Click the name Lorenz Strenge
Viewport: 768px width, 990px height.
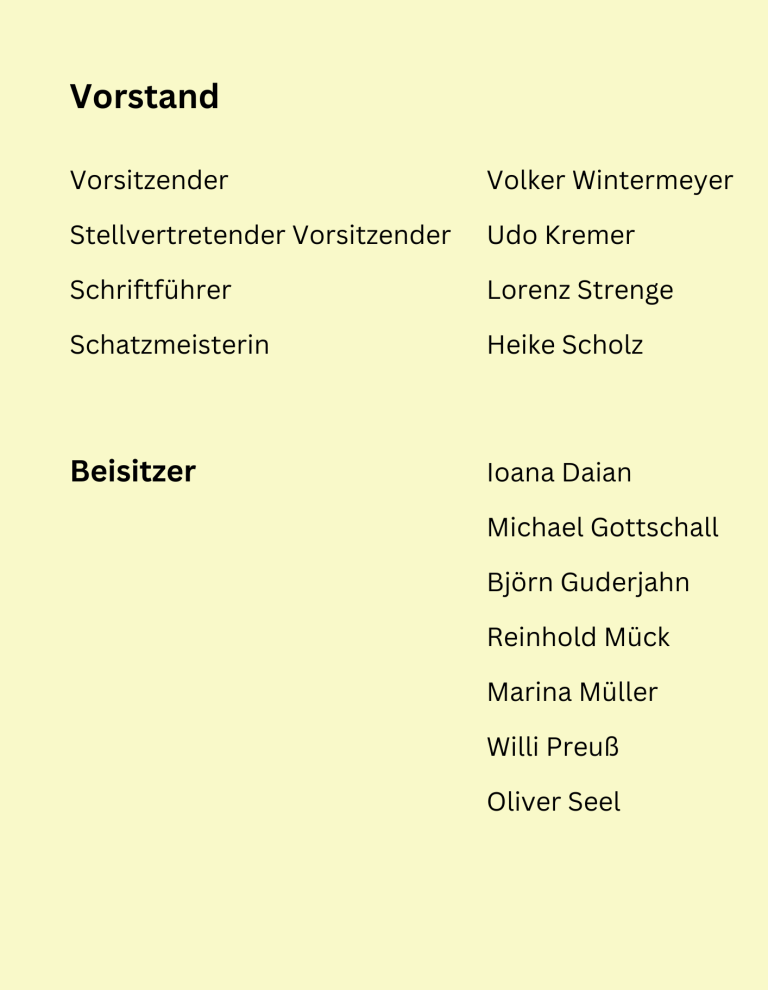coord(579,291)
